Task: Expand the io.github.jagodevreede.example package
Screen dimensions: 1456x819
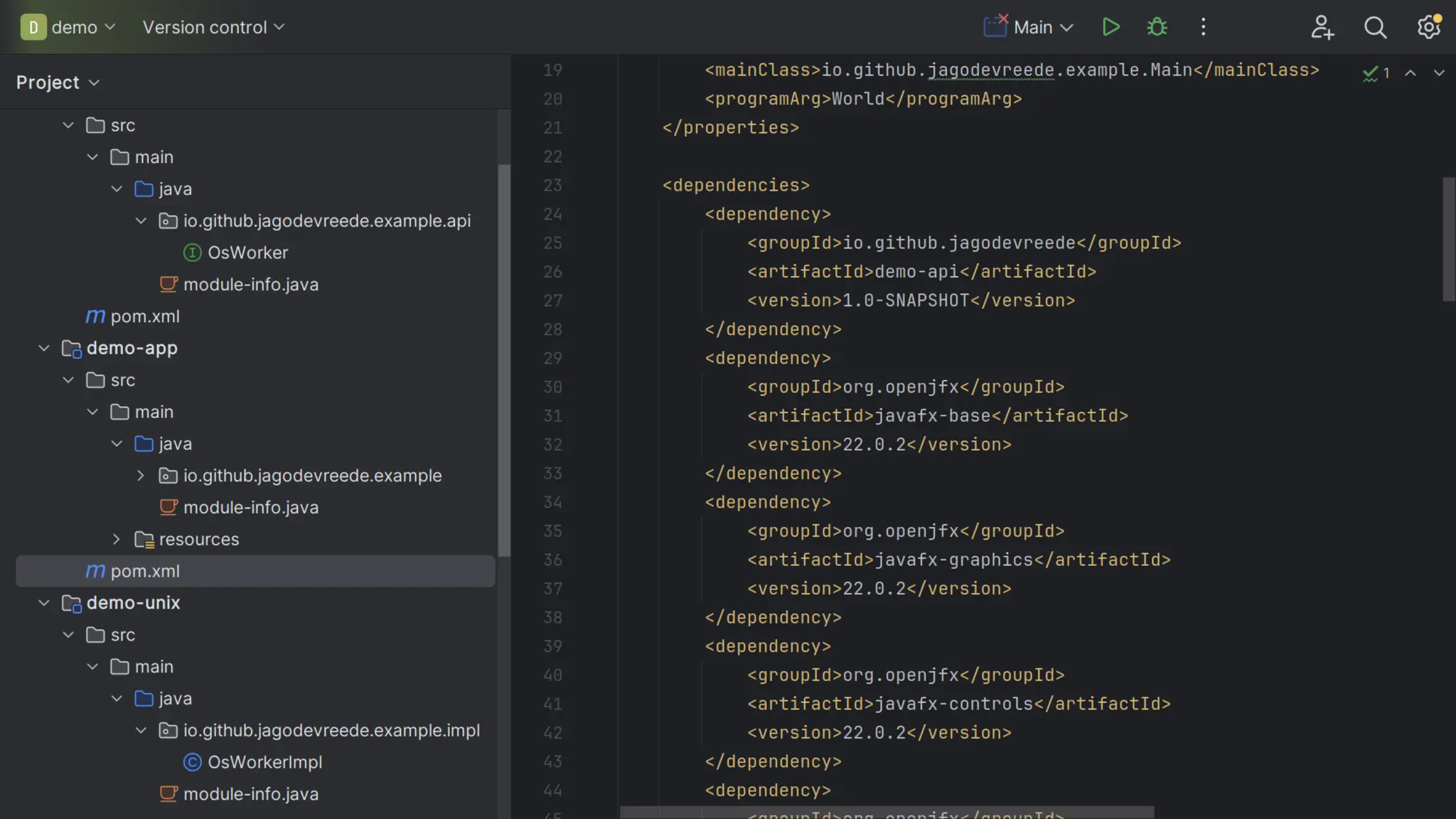Action: click(x=141, y=476)
